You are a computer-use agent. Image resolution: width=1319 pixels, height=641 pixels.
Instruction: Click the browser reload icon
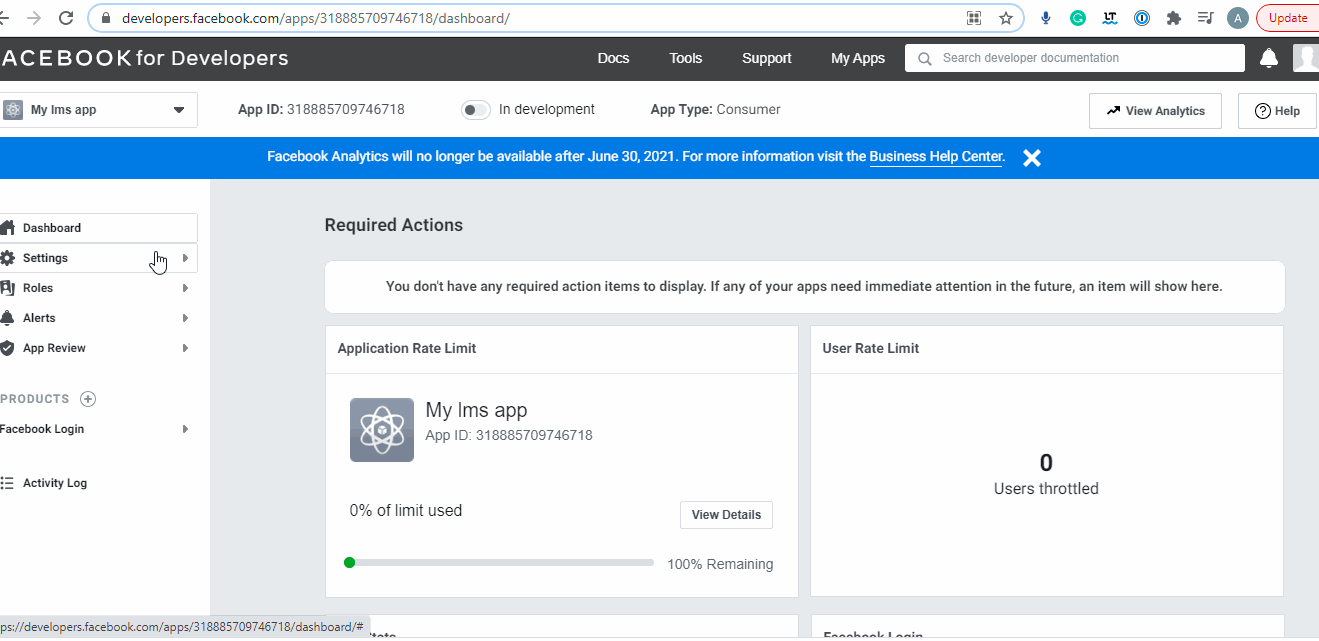[66, 18]
